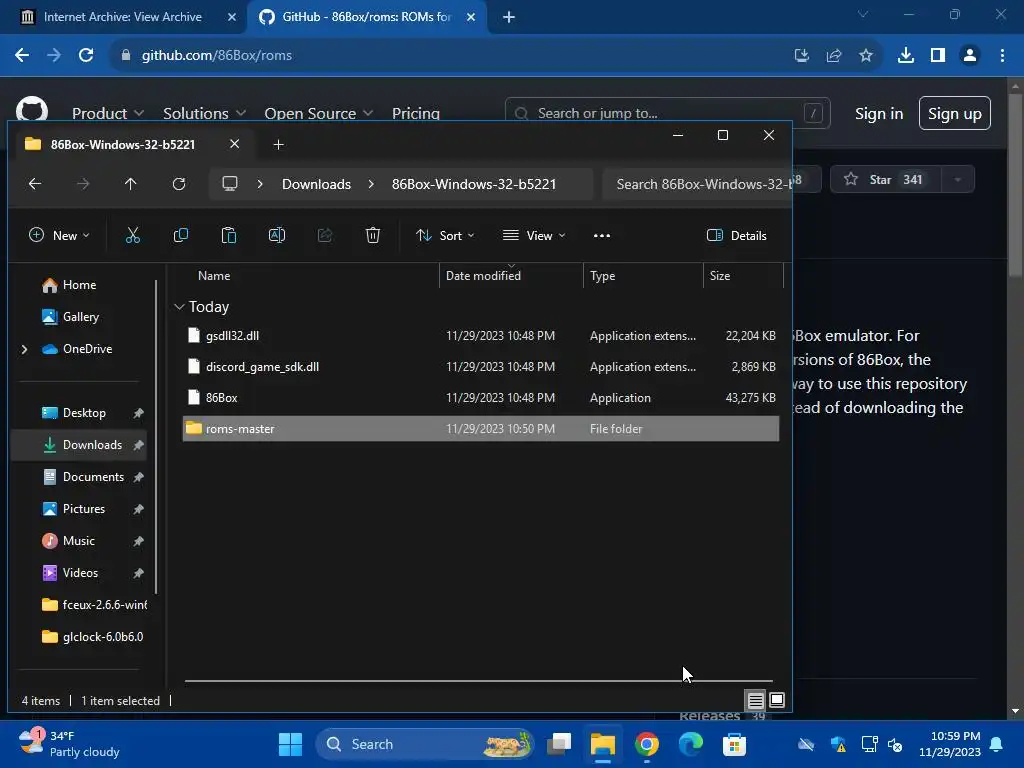Open Windows Start menu
This screenshot has width=1024, height=768.
pyautogui.click(x=291, y=744)
